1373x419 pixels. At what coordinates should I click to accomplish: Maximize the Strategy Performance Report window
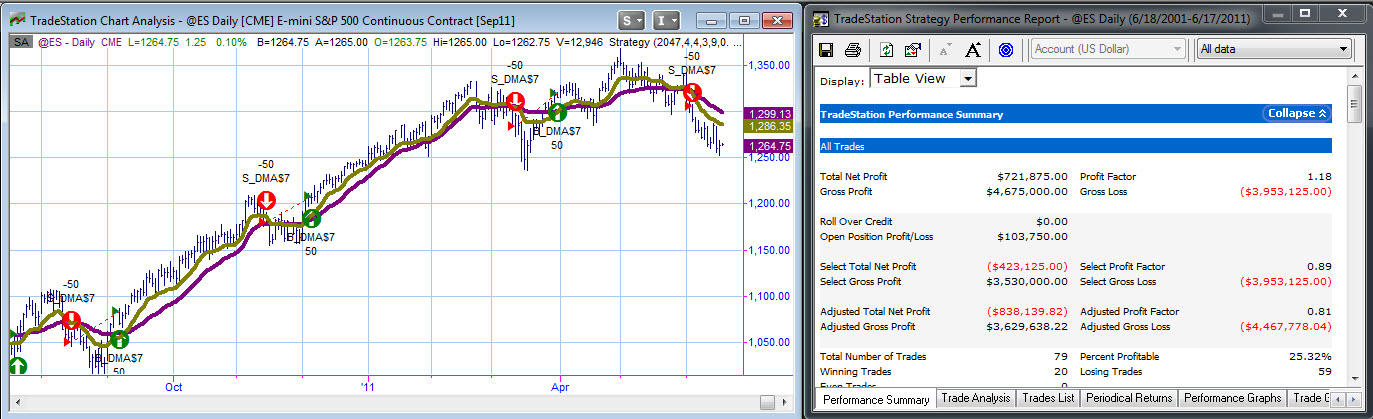point(1305,15)
